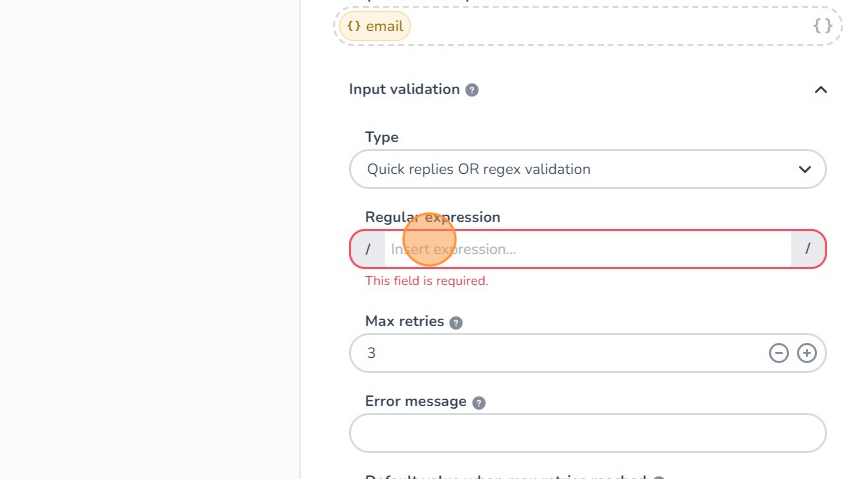This screenshot has height=479, width=861.
Task: Click the help icon next to Input validation
Action: pos(472,90)
